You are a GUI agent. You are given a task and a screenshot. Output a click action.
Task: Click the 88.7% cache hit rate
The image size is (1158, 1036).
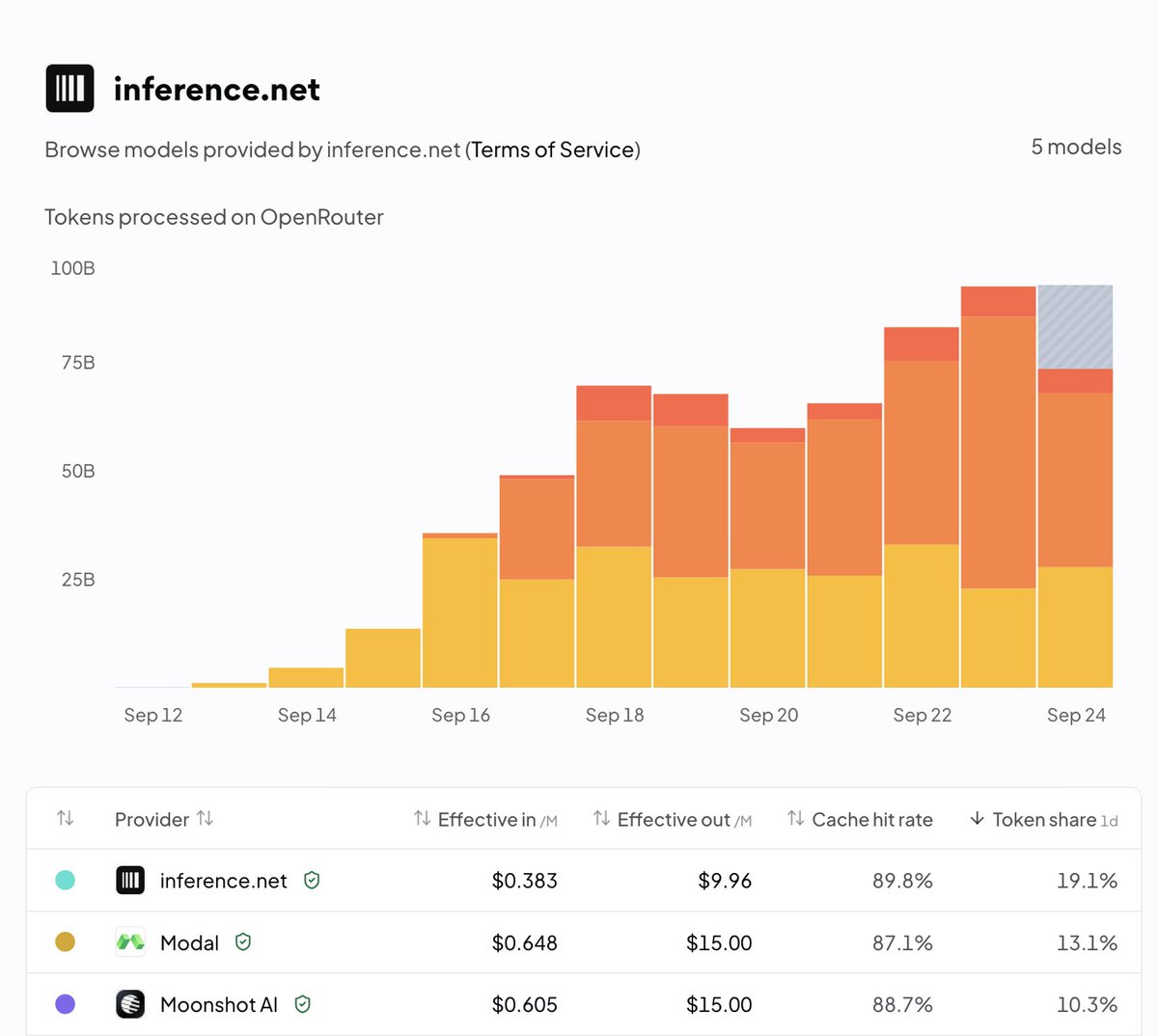click(x=902, y=1004)
